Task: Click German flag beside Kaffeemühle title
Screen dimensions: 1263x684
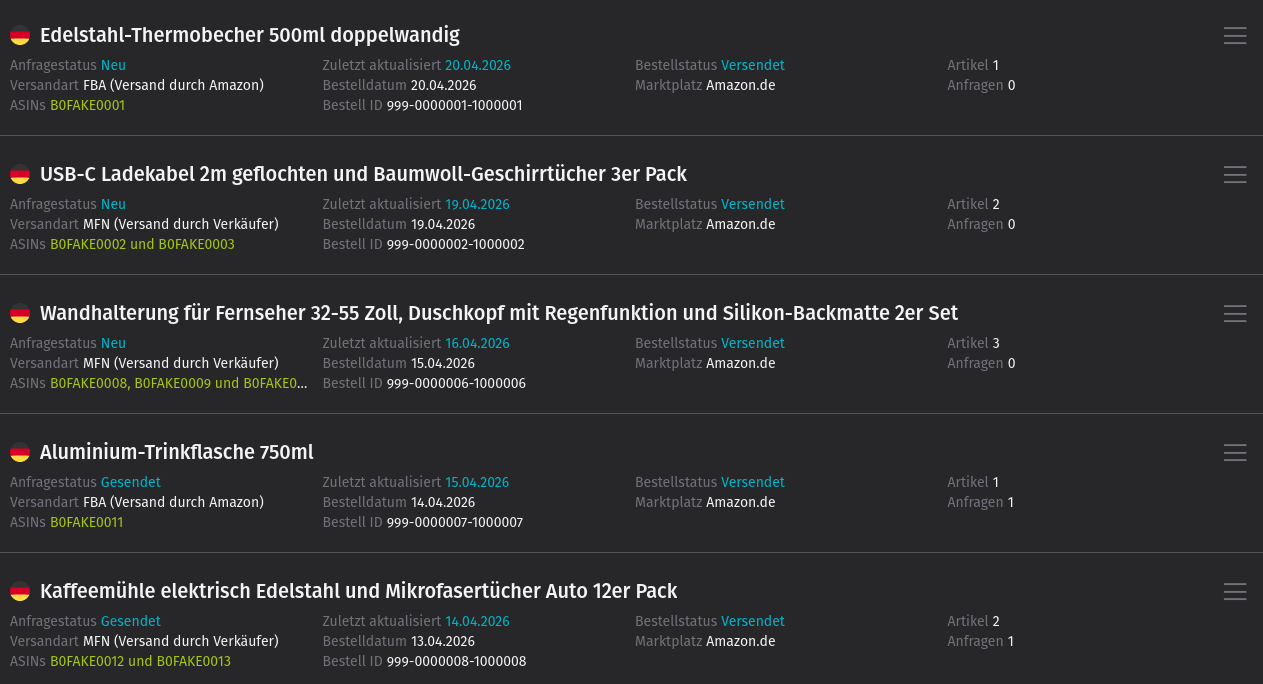Action: (x=20, y=592)
